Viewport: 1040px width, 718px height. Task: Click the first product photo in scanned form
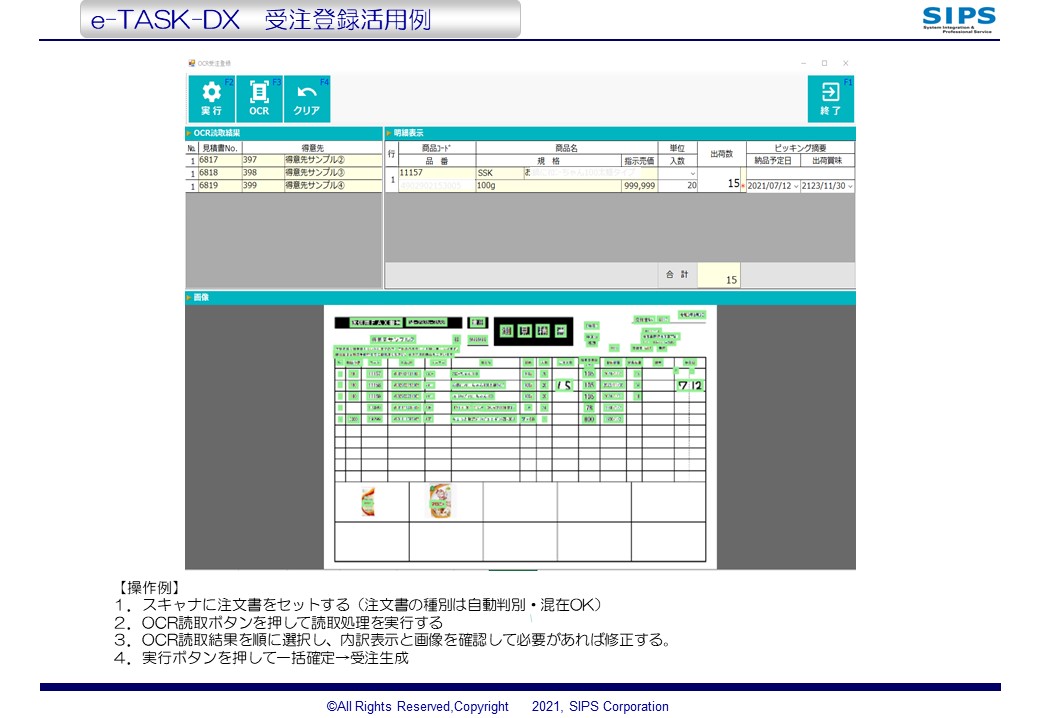[x=368, y=502]
